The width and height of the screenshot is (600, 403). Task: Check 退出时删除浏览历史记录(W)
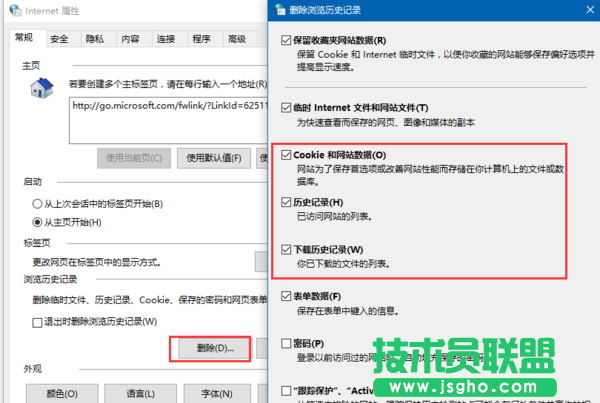[x=37, y=323]
